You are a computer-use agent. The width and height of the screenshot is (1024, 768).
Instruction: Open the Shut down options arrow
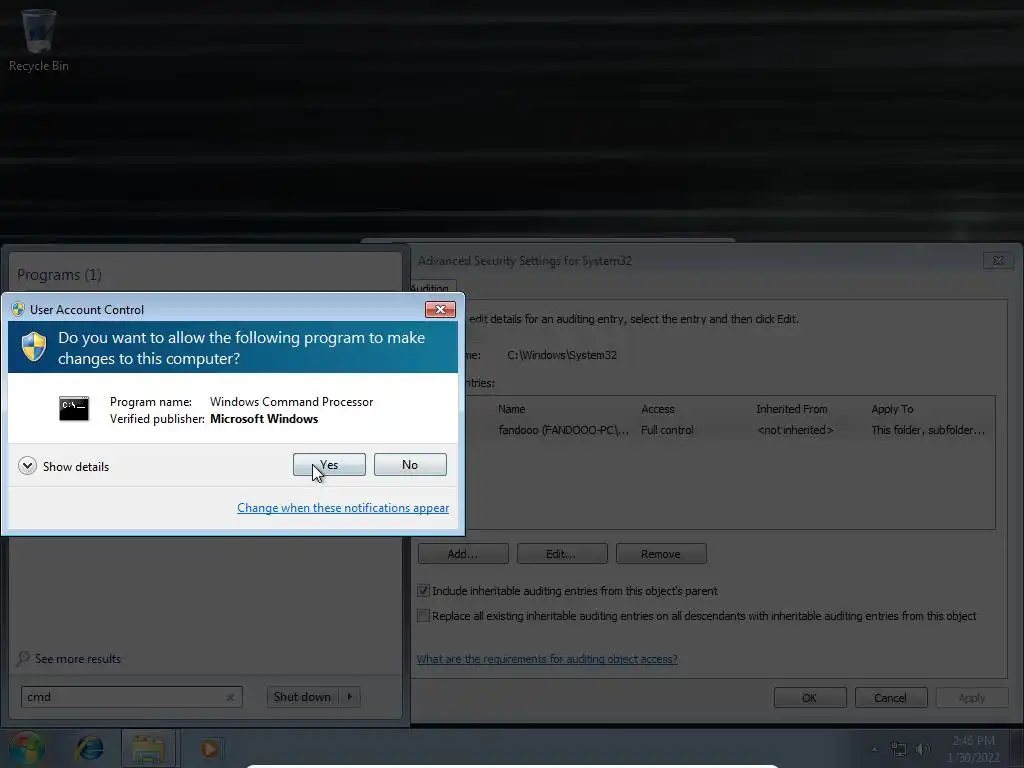[x=350, y=697]
